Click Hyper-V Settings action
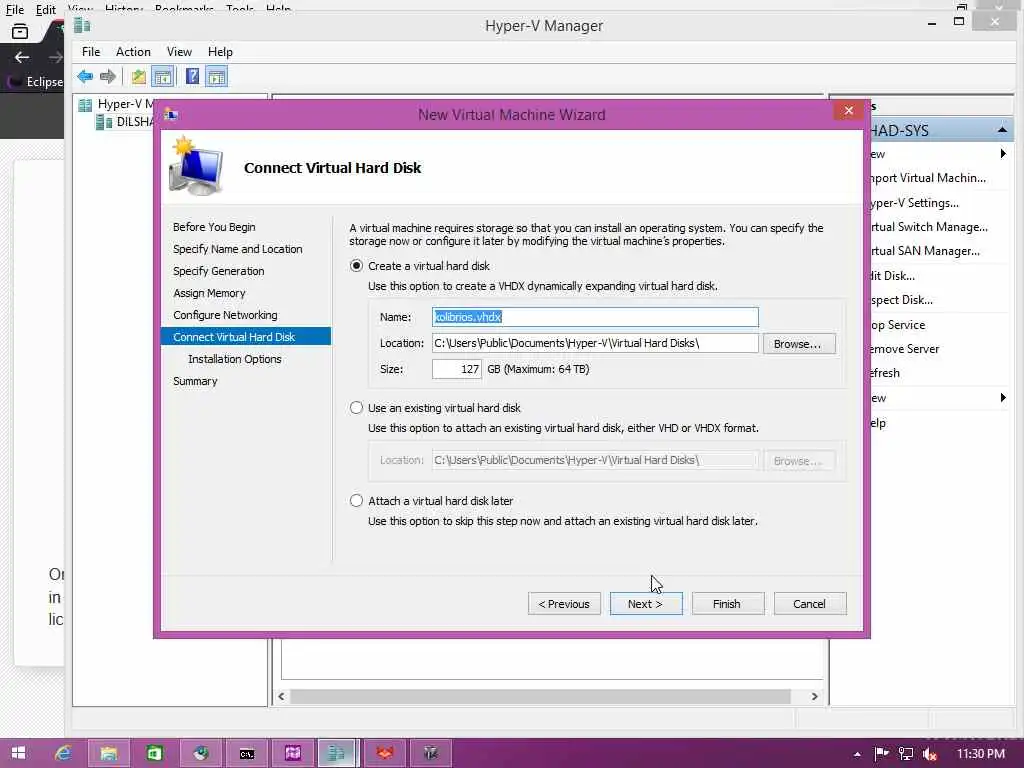 916,203
